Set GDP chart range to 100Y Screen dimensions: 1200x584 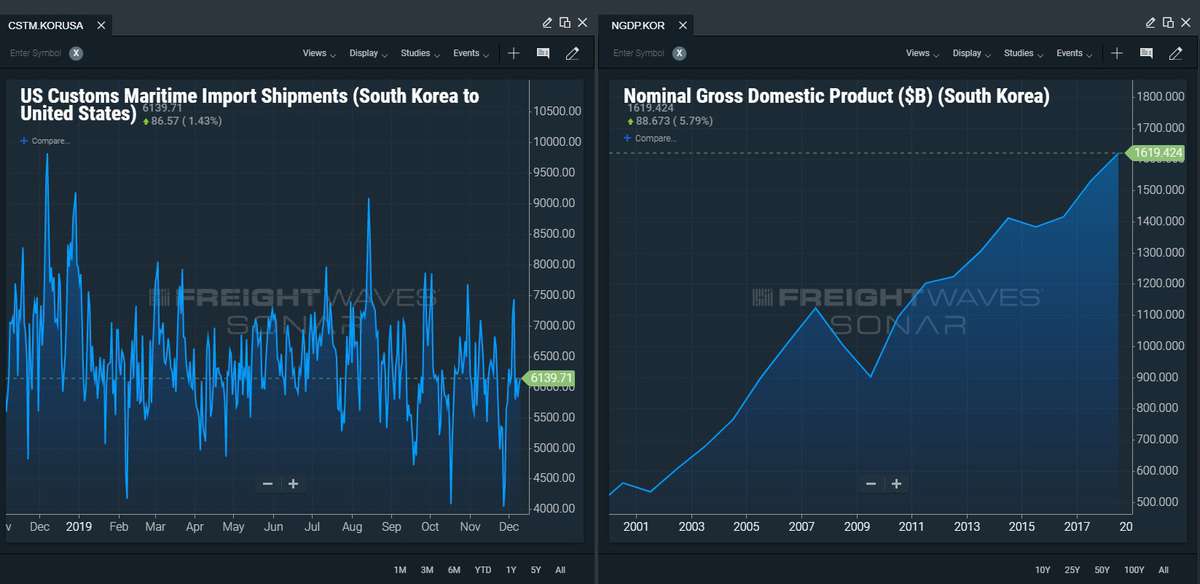tap(1136, 570)
